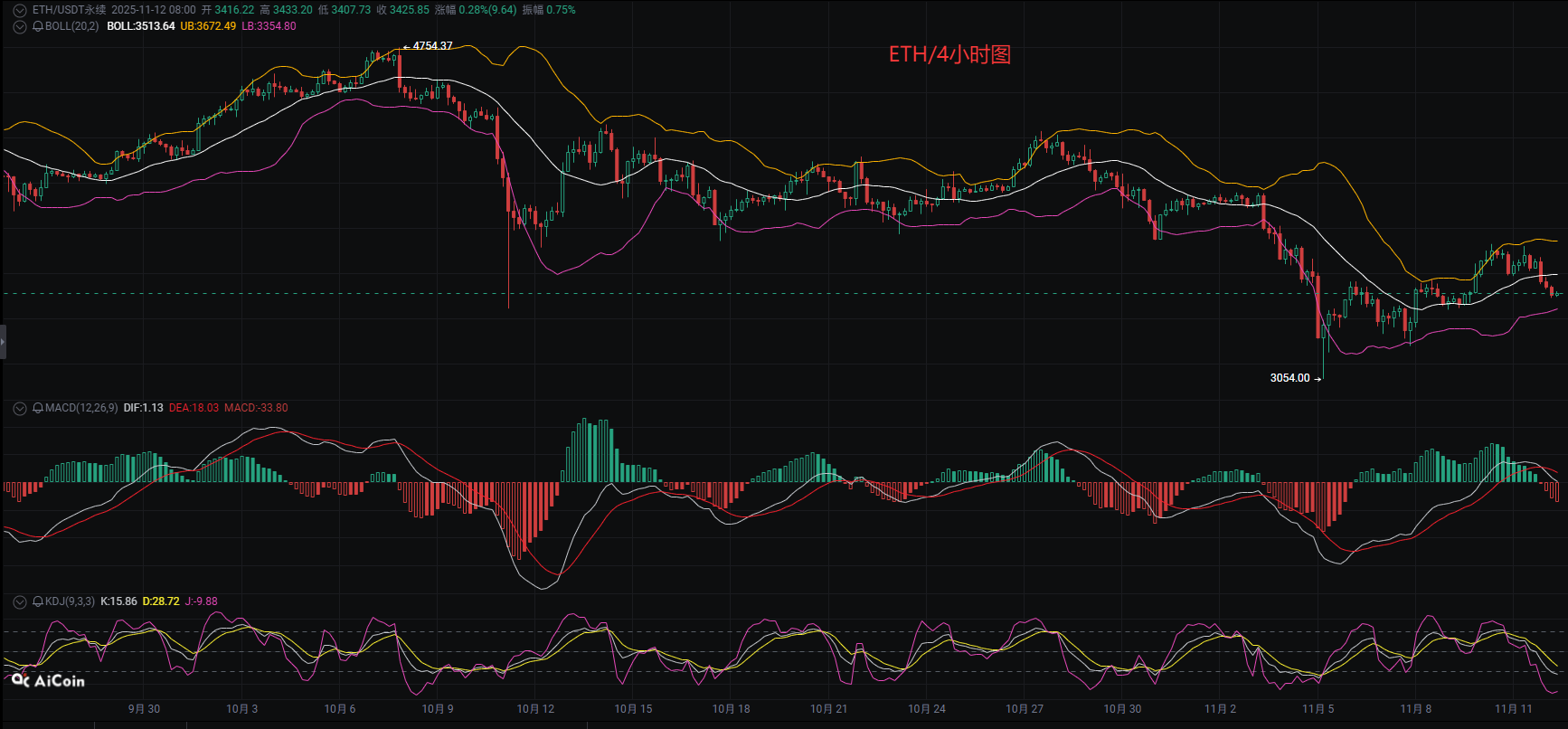Expand the BOLL indicator chevron

coord(19,26)
